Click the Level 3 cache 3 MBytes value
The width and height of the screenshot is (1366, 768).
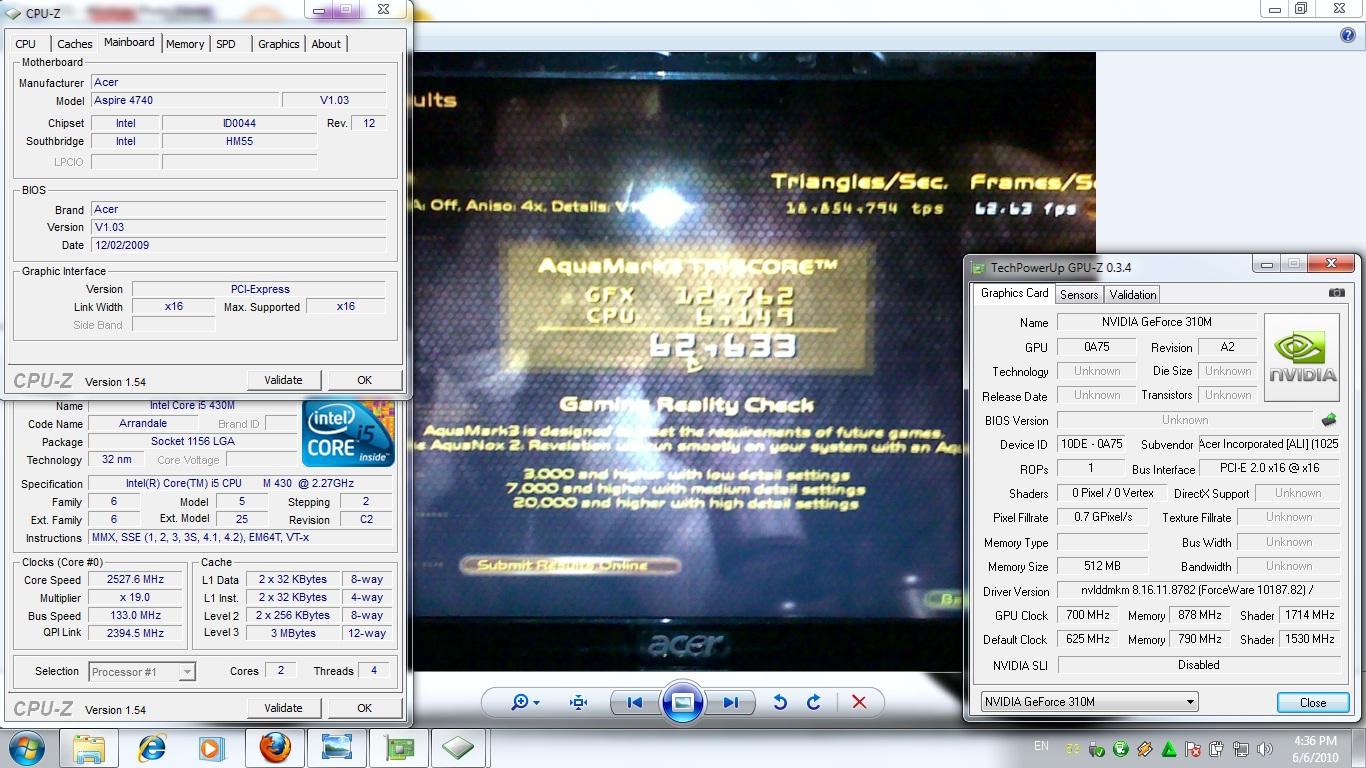(293, 633)
